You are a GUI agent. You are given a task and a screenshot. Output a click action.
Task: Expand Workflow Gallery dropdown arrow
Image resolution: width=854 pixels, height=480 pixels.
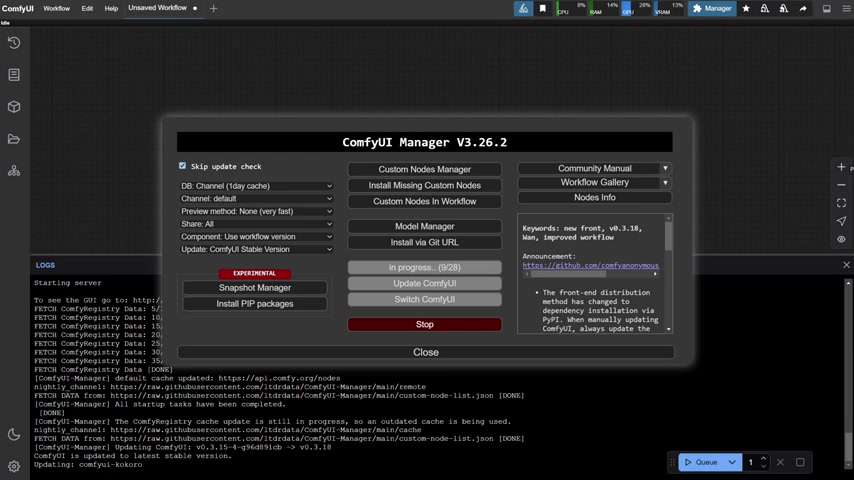(665, 183)
